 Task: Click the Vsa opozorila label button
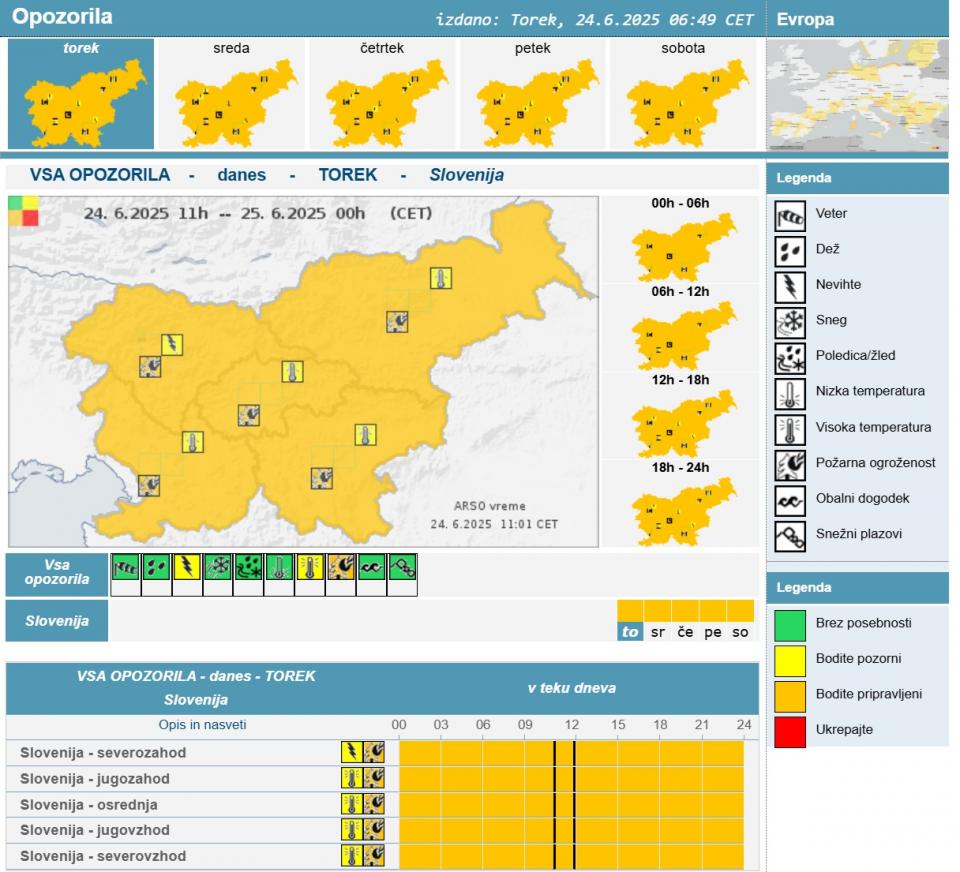pos(57,573)
